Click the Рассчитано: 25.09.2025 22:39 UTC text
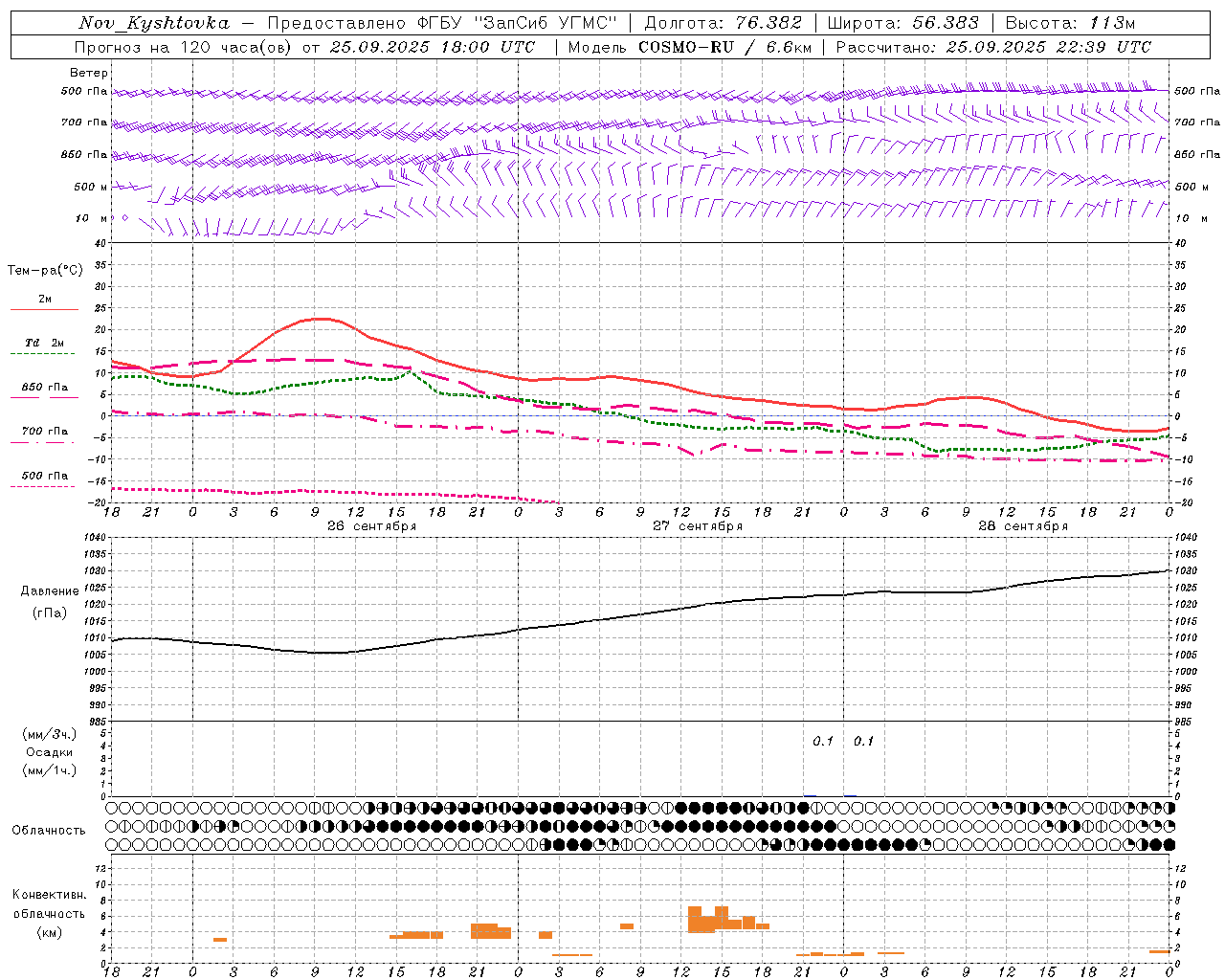1225x980 pixels. [x=993, y=47]
